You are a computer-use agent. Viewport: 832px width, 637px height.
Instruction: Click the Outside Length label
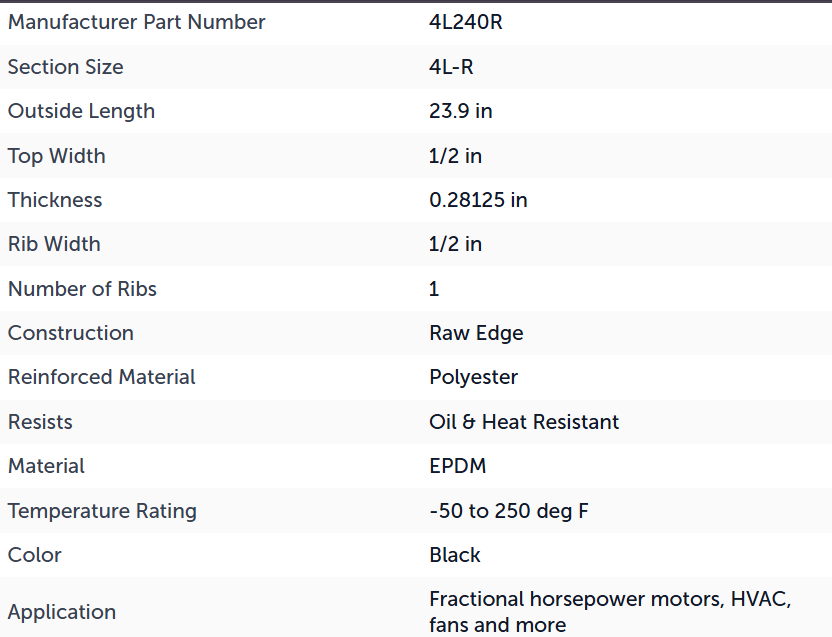point(81,111)
